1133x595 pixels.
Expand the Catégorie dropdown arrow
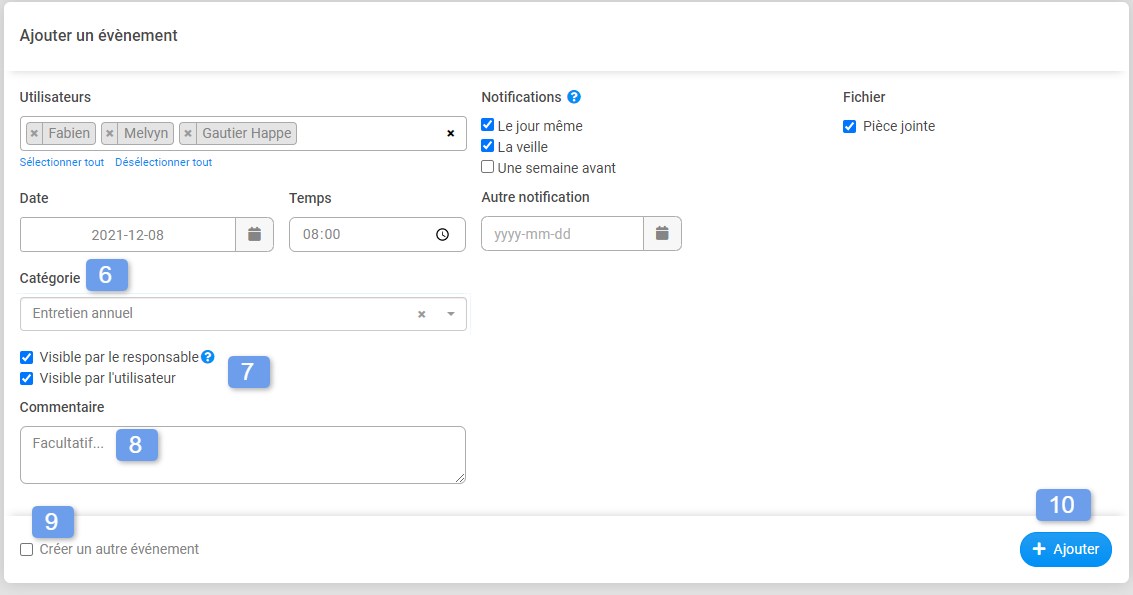click(x=450, y=314)
